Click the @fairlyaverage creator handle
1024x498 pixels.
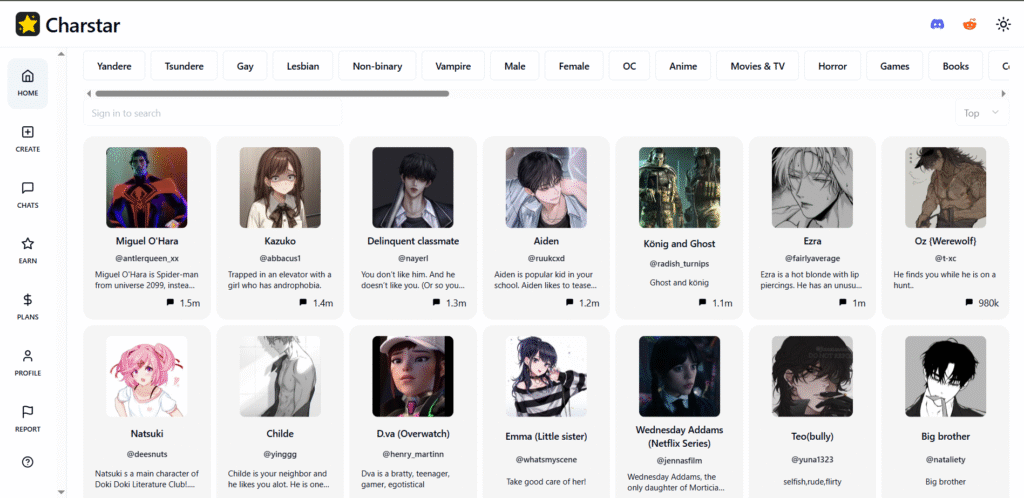(812, 258)
